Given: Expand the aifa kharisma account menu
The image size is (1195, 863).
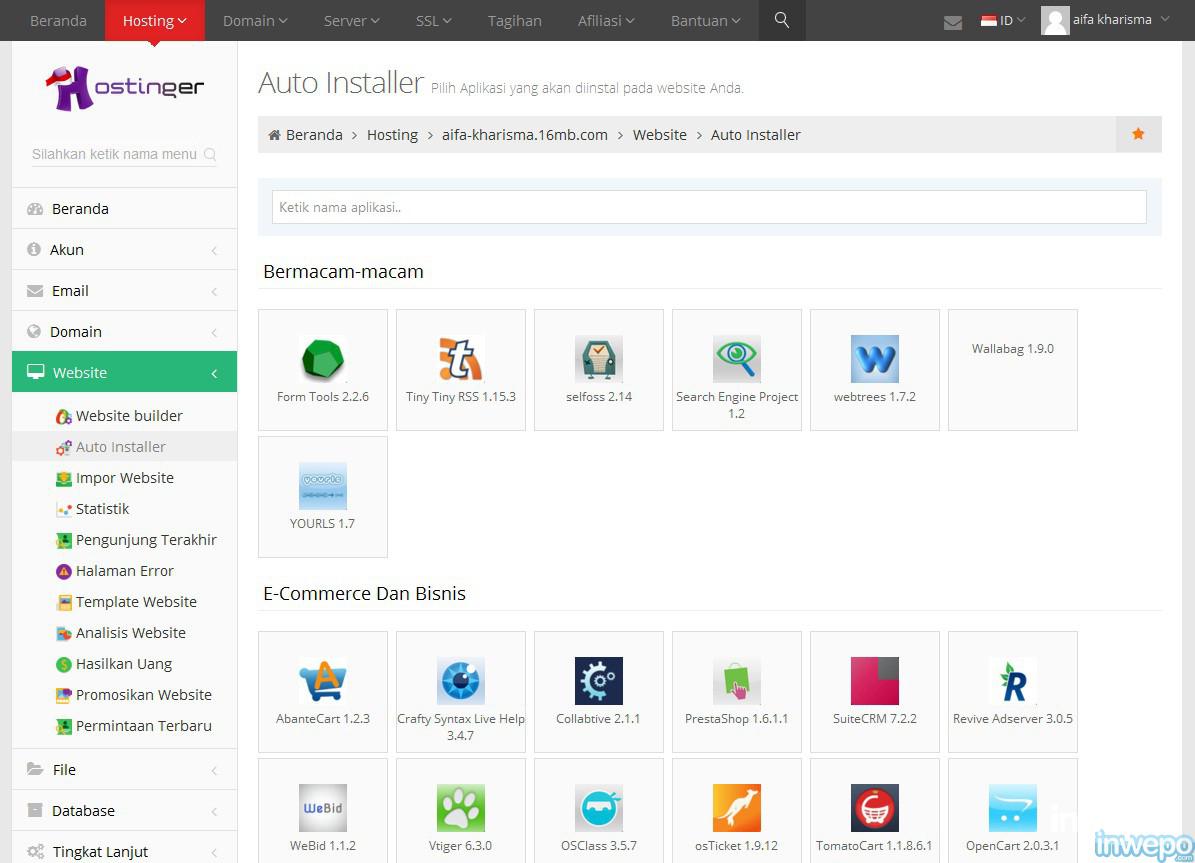Looking at the screenshot, I should click(x=1105, y=20).
